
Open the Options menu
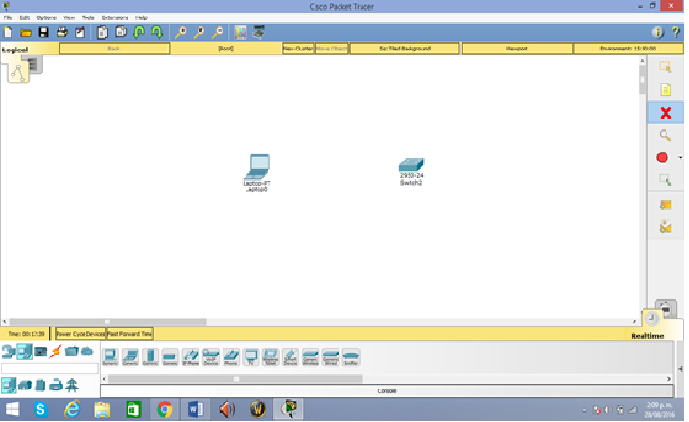(x=47, y=18)
